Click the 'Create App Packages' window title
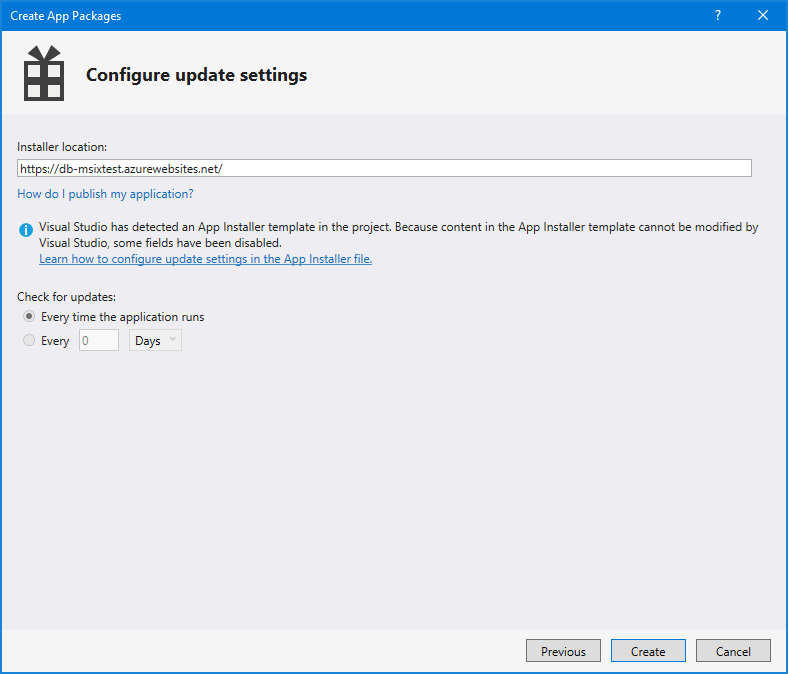 click(x=66, y=16)
